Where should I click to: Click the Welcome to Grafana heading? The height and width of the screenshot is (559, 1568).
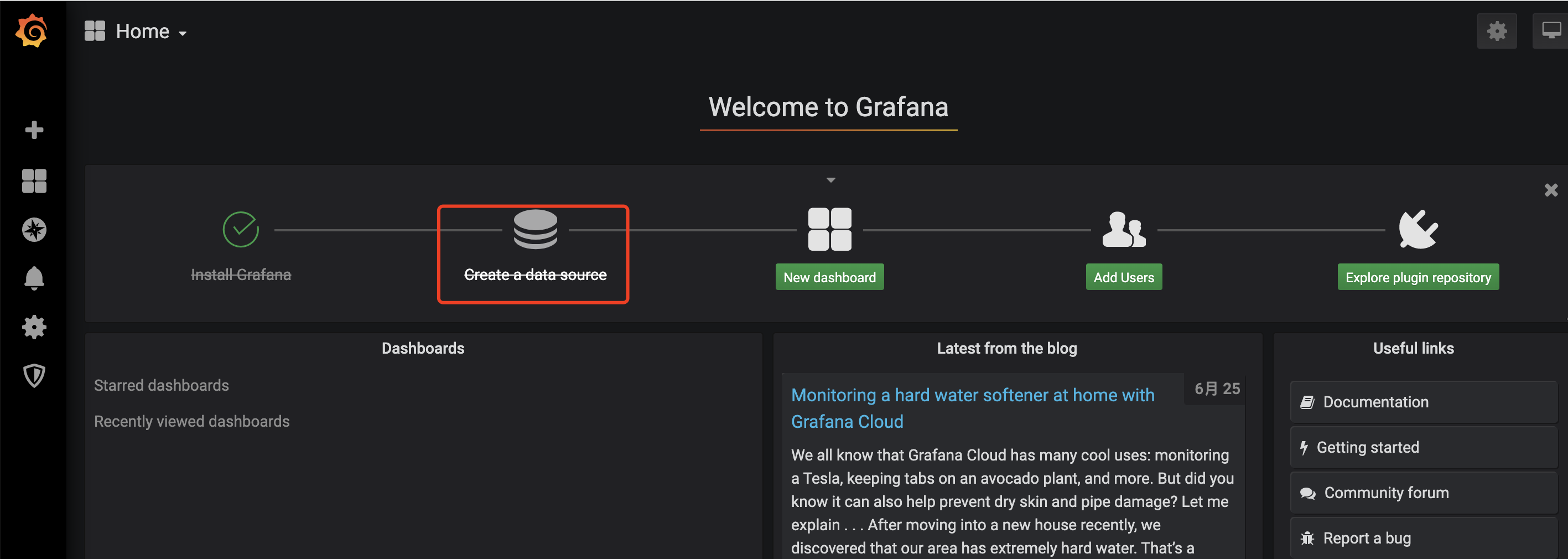tap(828, 107)
